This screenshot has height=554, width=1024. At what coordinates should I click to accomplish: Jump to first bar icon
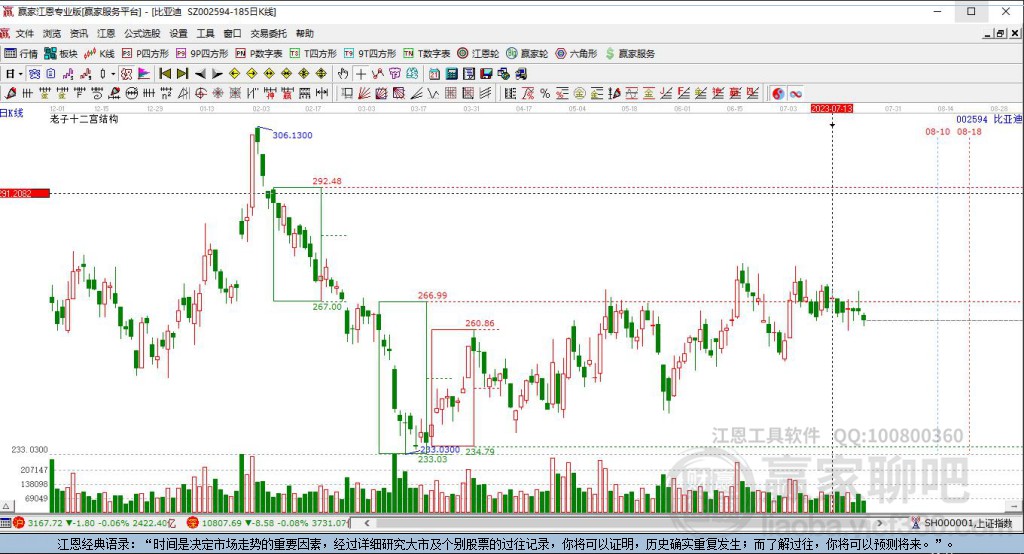(x=165, y=74)
